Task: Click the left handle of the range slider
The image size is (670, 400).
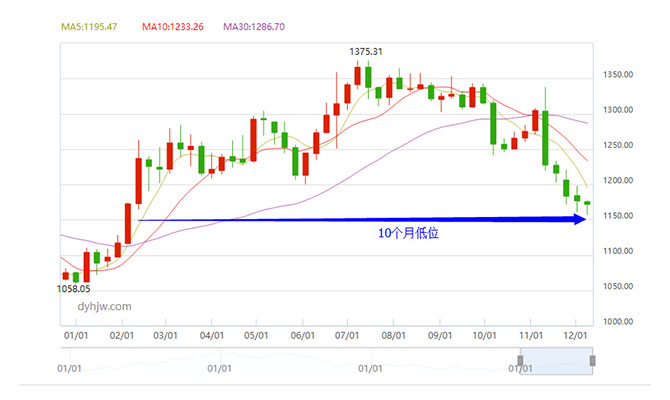Action: (x=520, y=361)
